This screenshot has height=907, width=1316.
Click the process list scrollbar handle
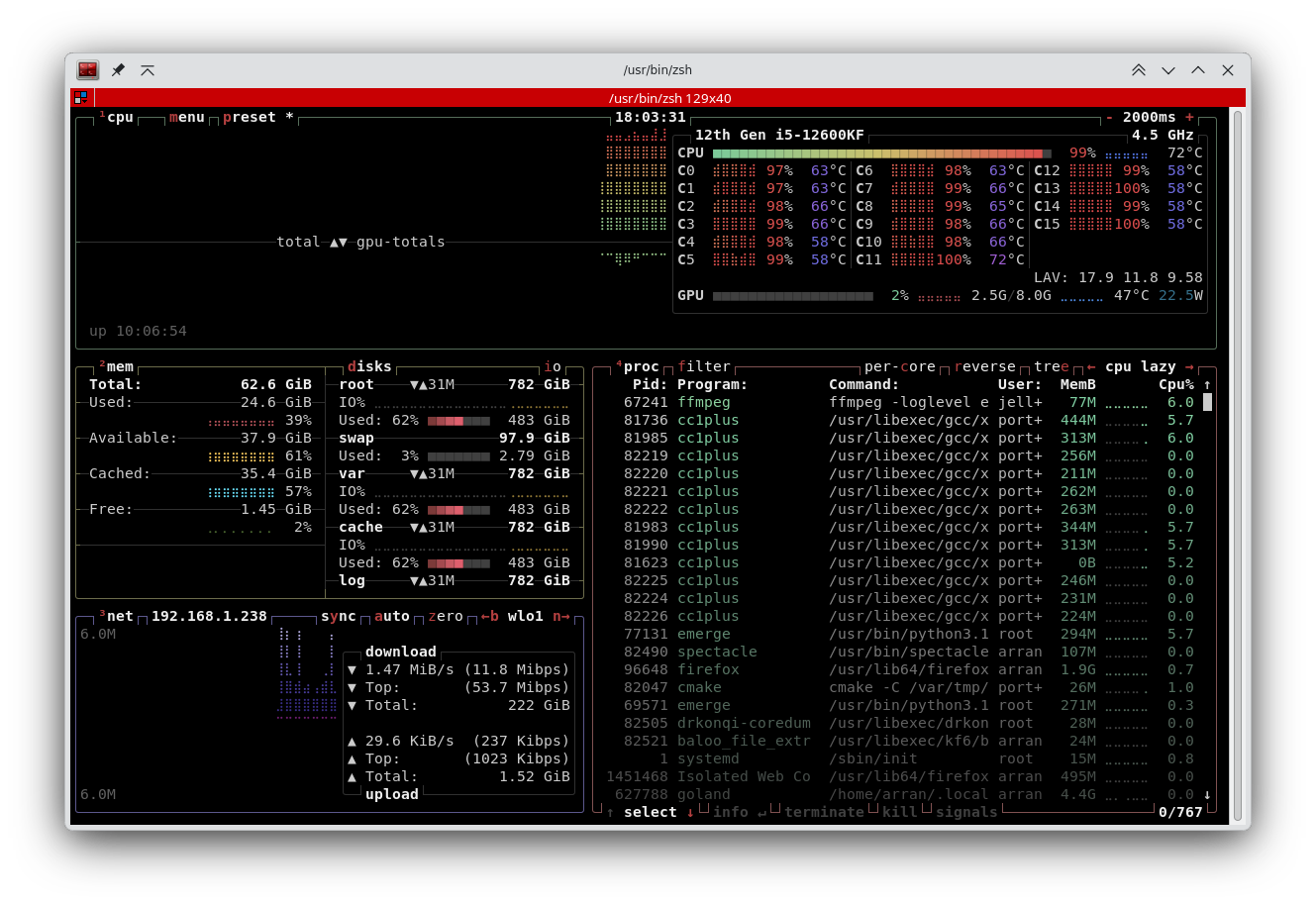click(1207, 402)
